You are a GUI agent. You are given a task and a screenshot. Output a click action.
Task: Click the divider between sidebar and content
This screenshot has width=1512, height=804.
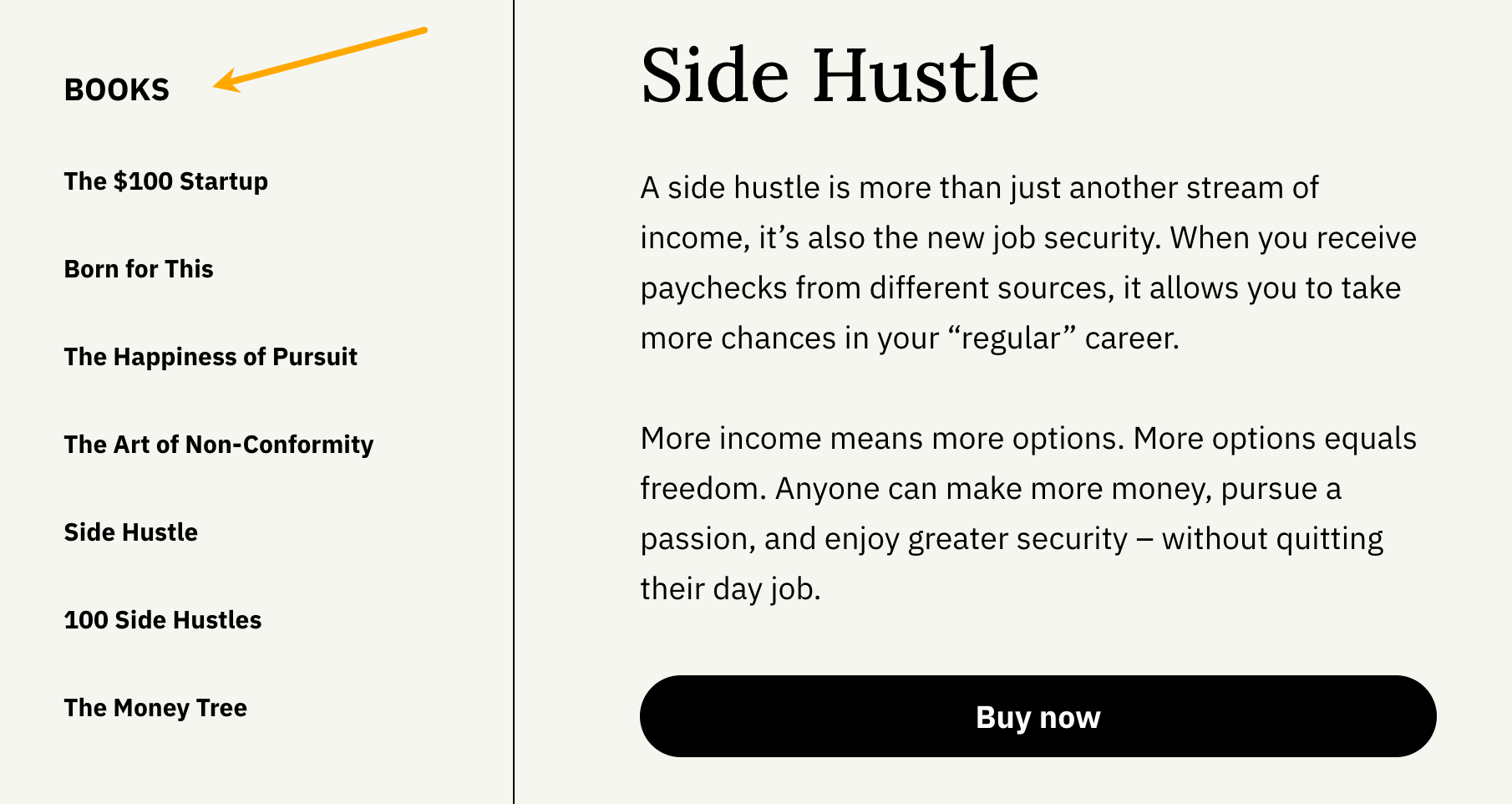[x=511, y=402]
